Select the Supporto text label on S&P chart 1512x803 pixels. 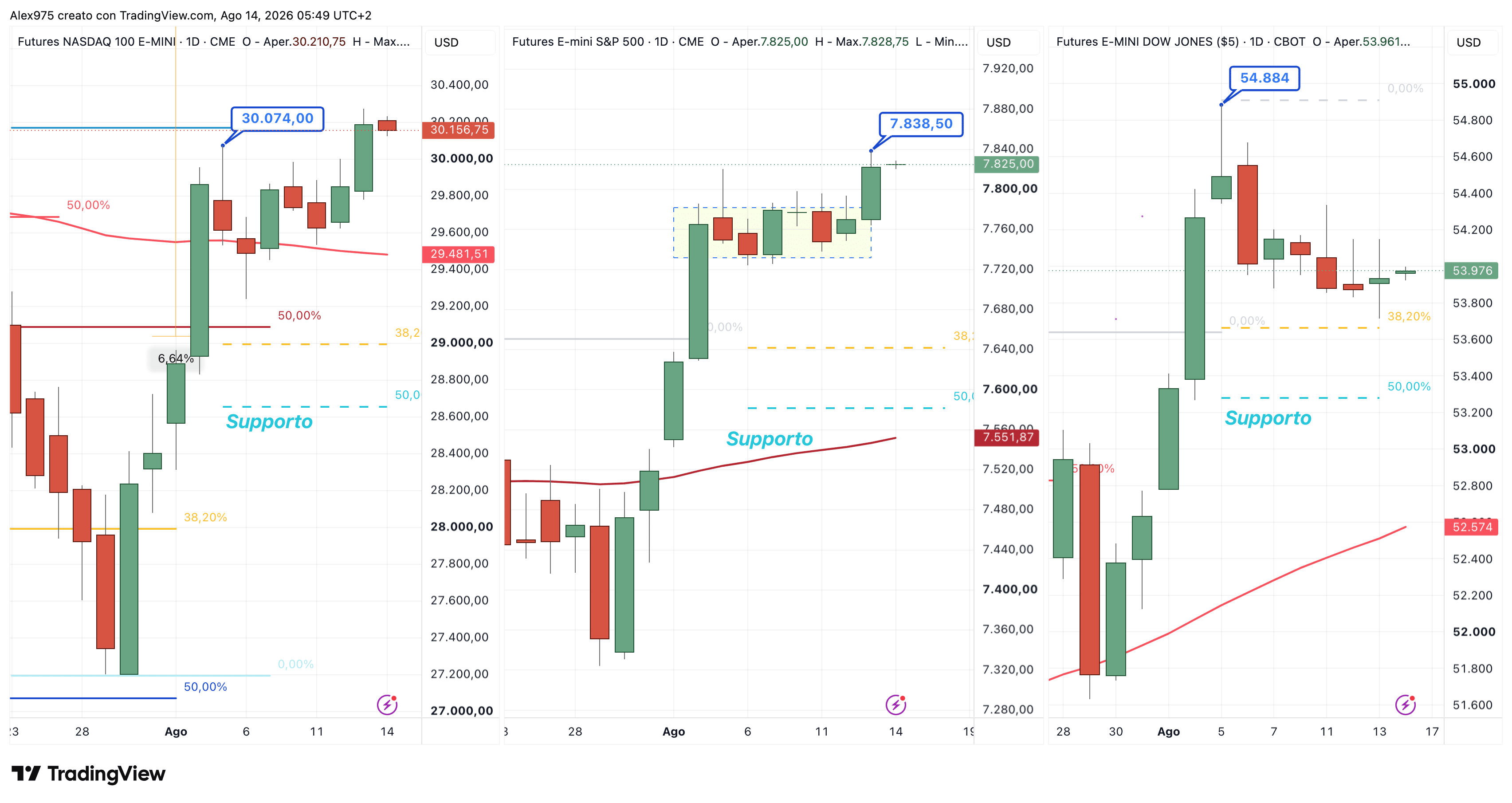[770, 439]
